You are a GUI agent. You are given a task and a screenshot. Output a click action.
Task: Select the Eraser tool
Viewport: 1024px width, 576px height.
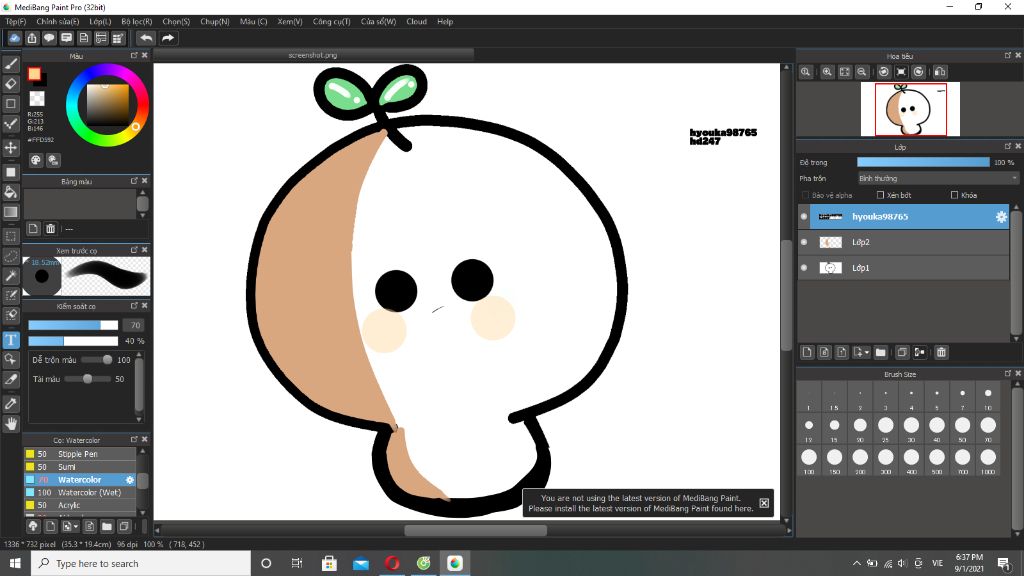pos(11,84)
